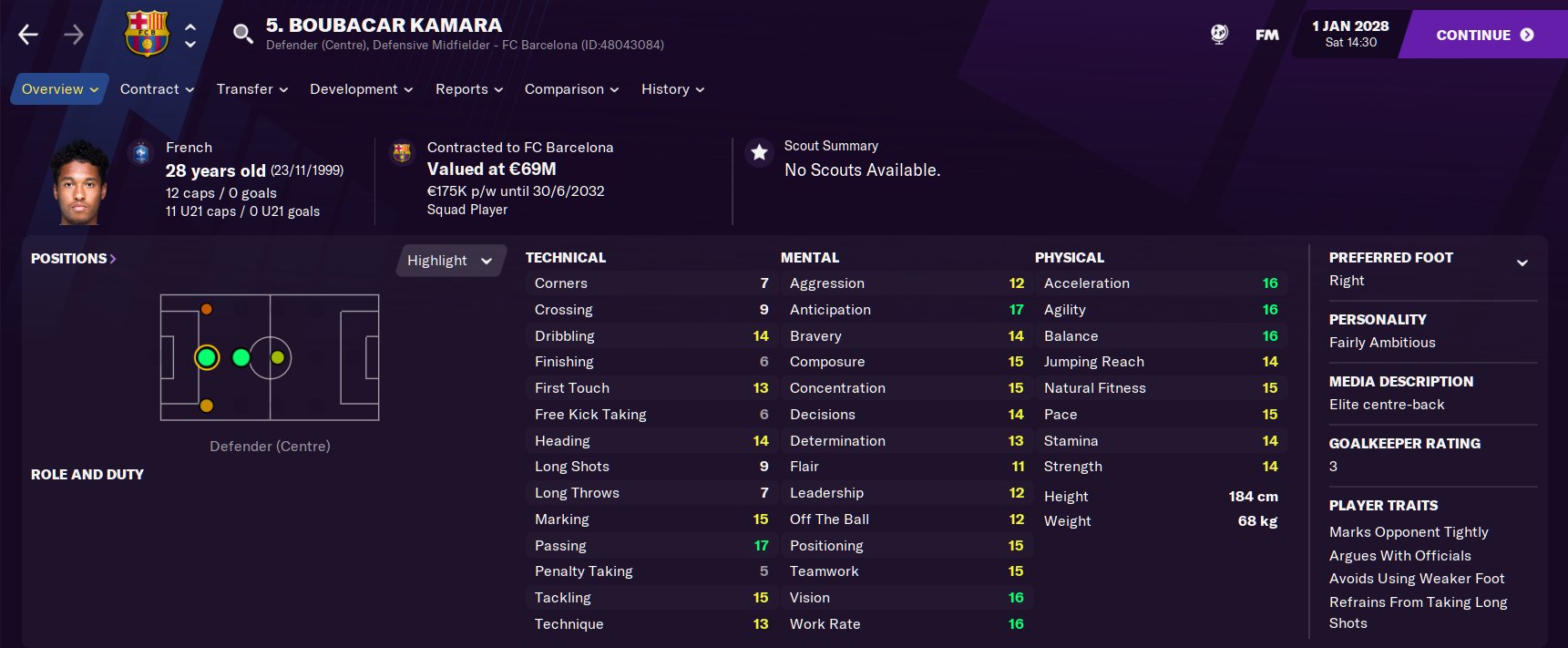Screen dimensions: 1568x648
Task: Open the FC Barcelona club crest
Action: click(x=147, y=34)
